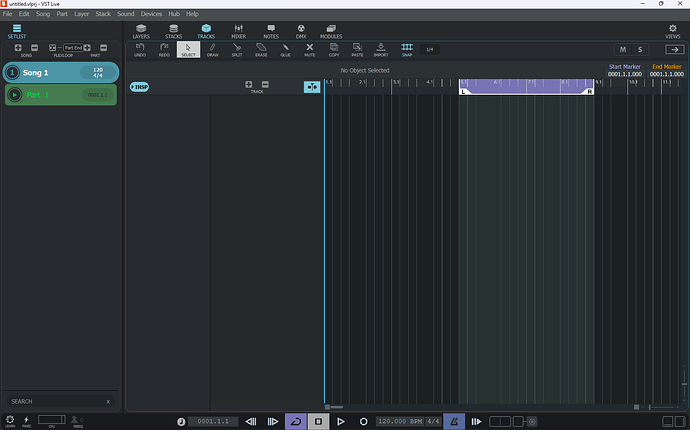Click the 120.000 BPM tempo field
The height and width of the screenshot is (430, 690).
[400, 422]
